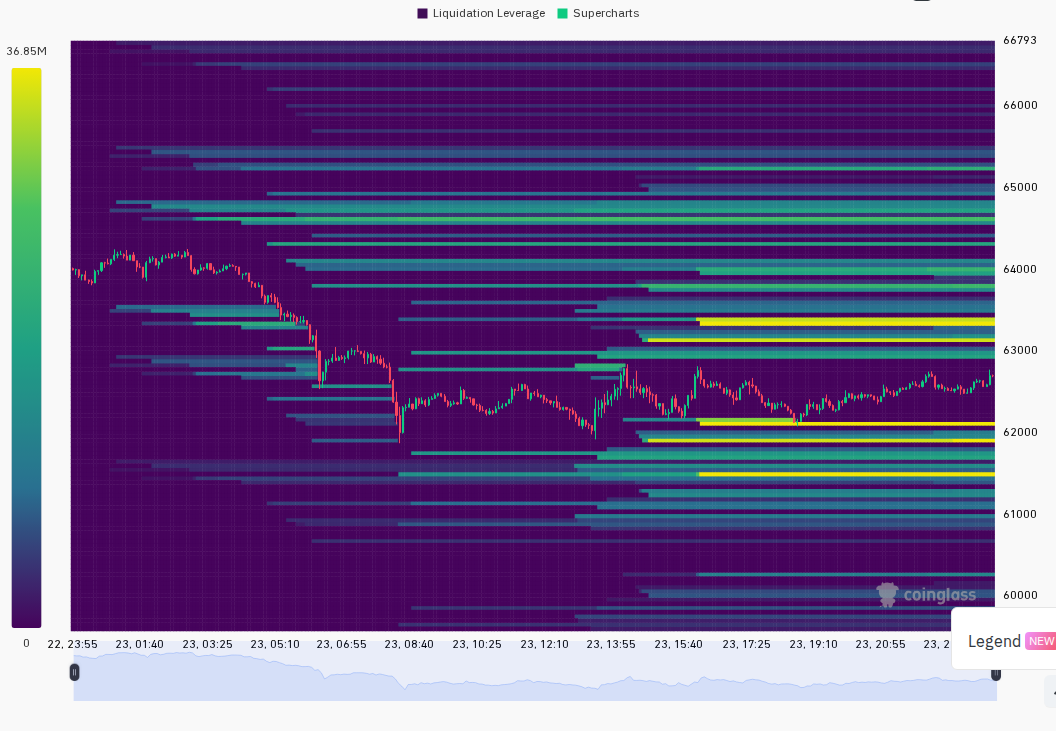Toggle the Supercharts legend series
The height and width of the screenshot is (731, 1056).
pyautogui.click(x=598, y=13)
